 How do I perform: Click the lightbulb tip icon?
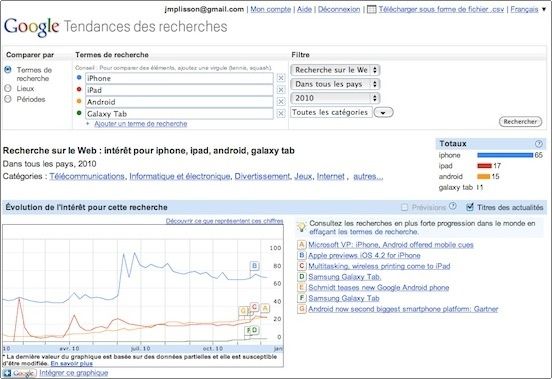point(301,227)
